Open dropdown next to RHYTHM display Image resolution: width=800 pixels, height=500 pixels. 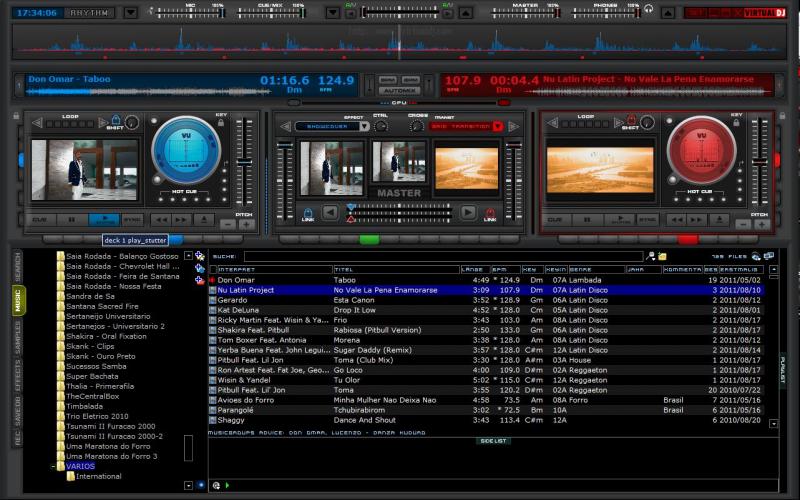[x=131, y=13]
